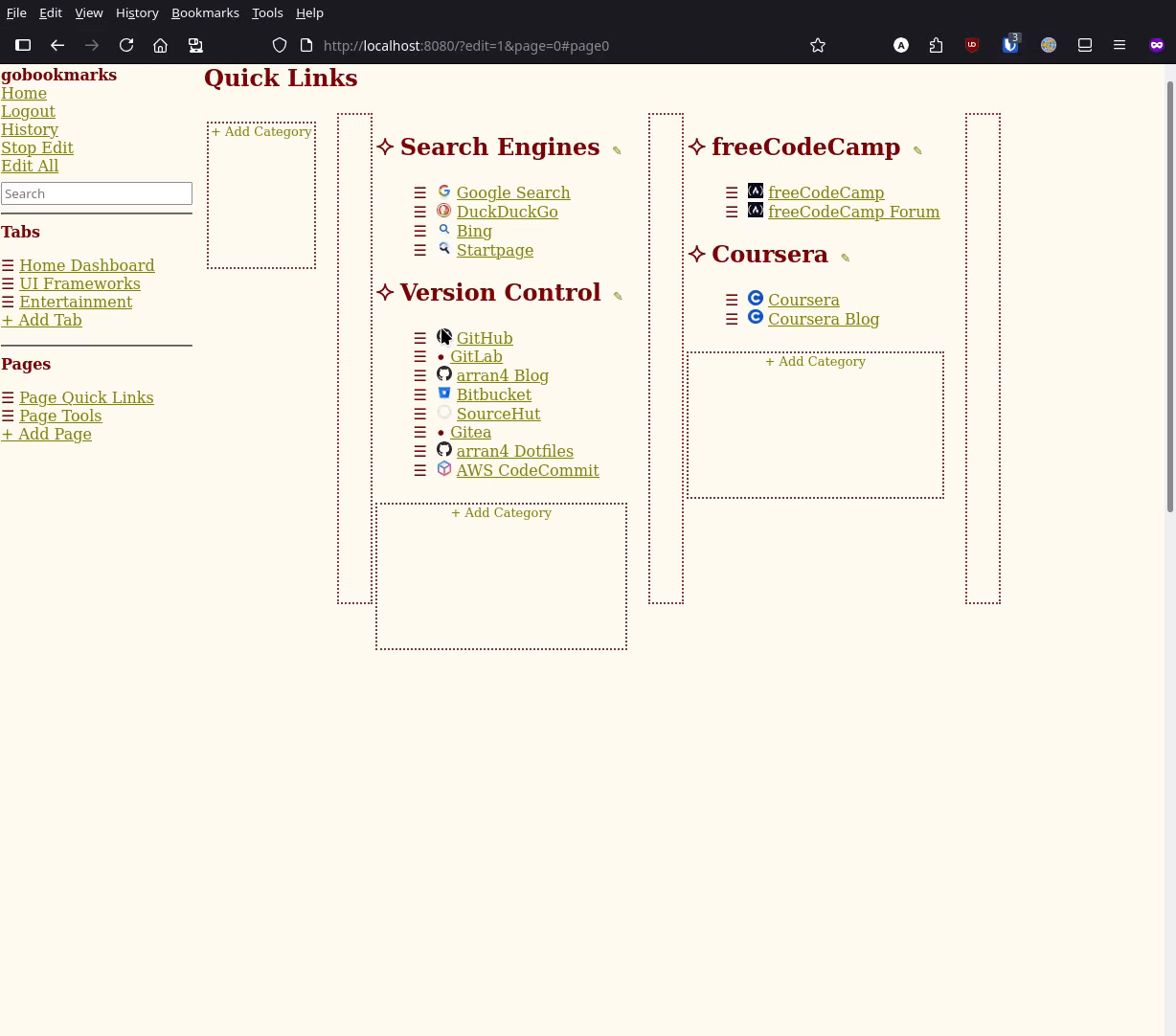Open the Startpage bookmark
This screenshot has height=1036, width=1176.
(495, 250)
